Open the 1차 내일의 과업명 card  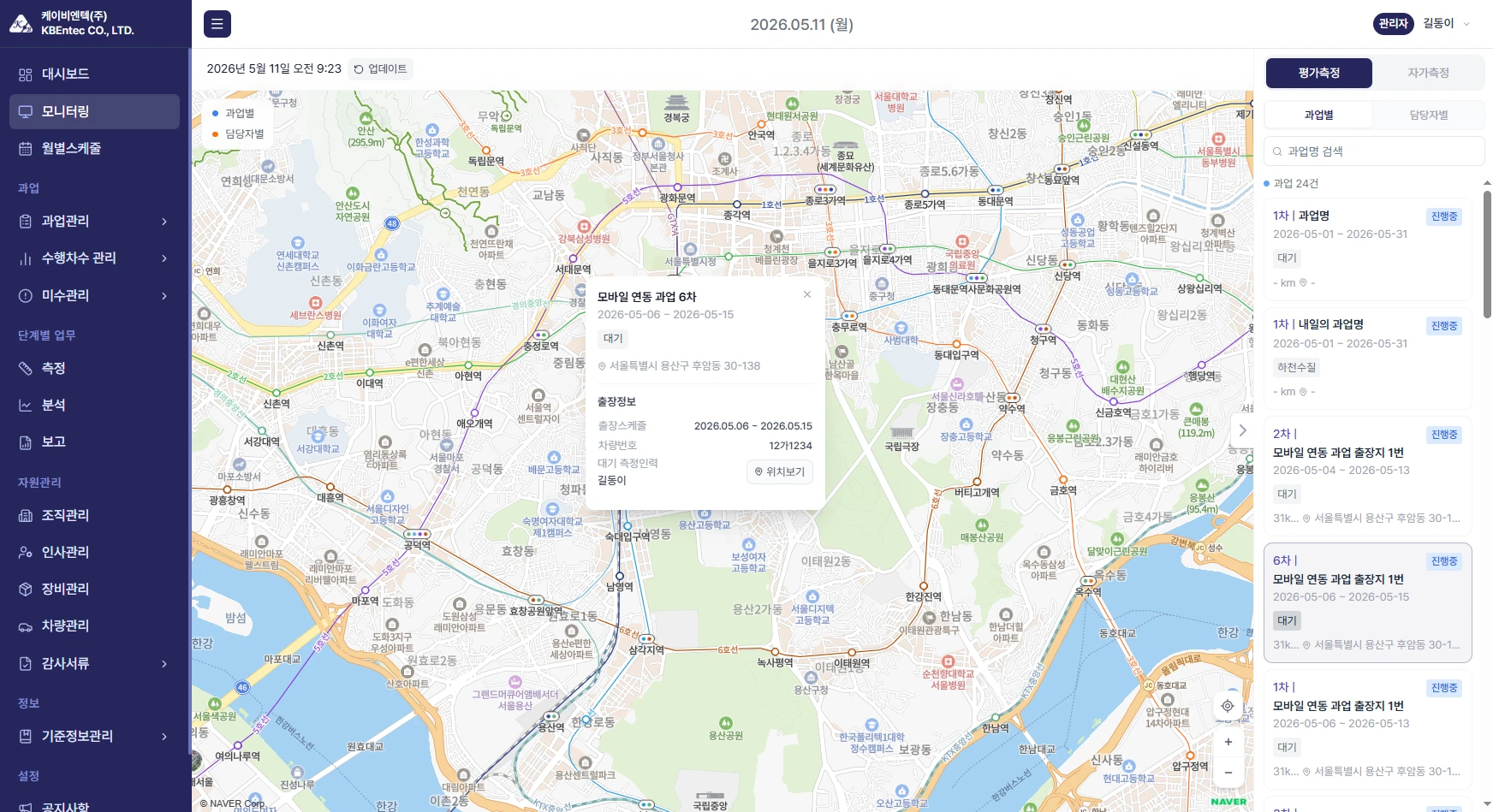(x=1367, y=359)
